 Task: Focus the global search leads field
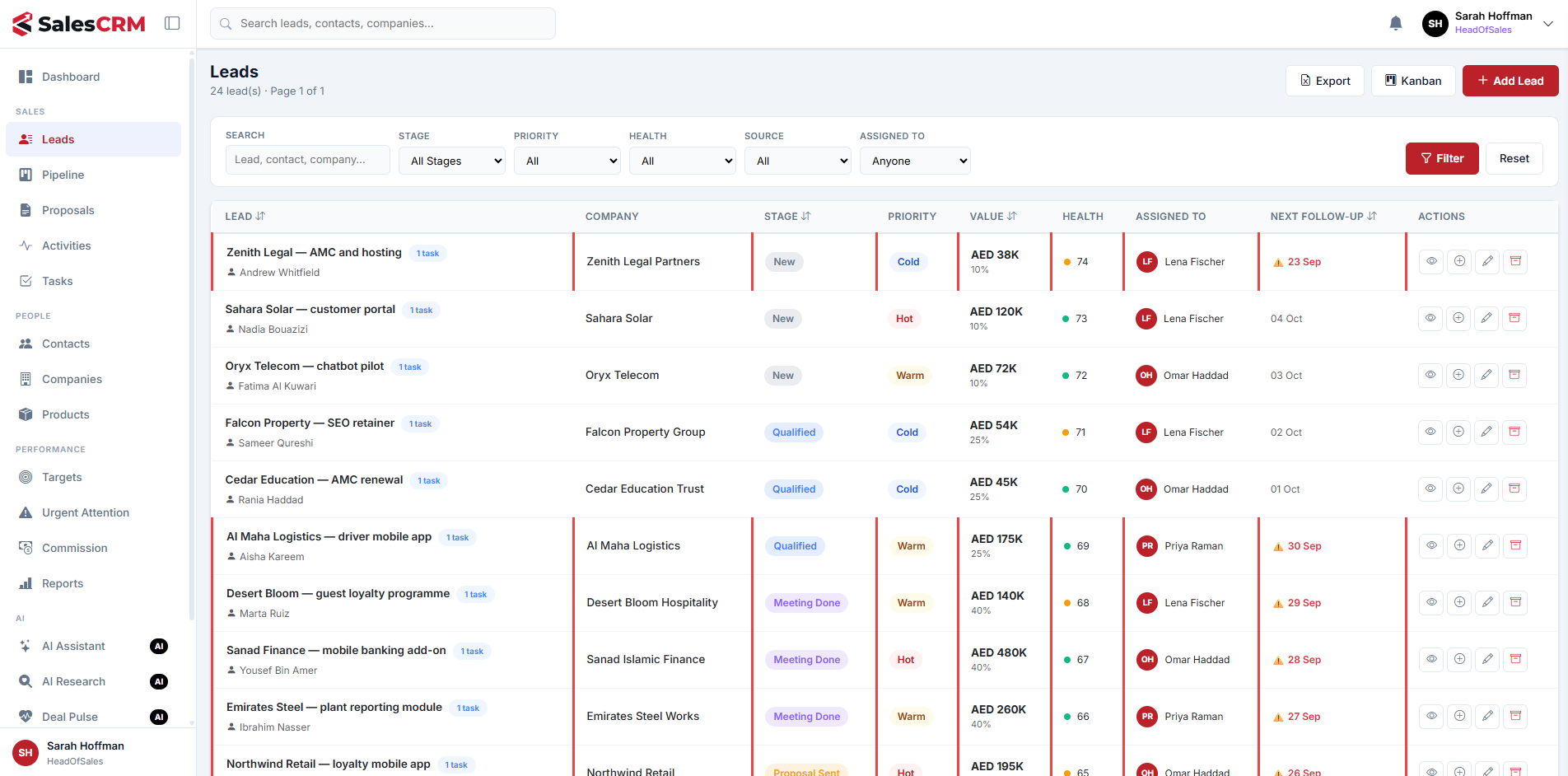(383, 23)
